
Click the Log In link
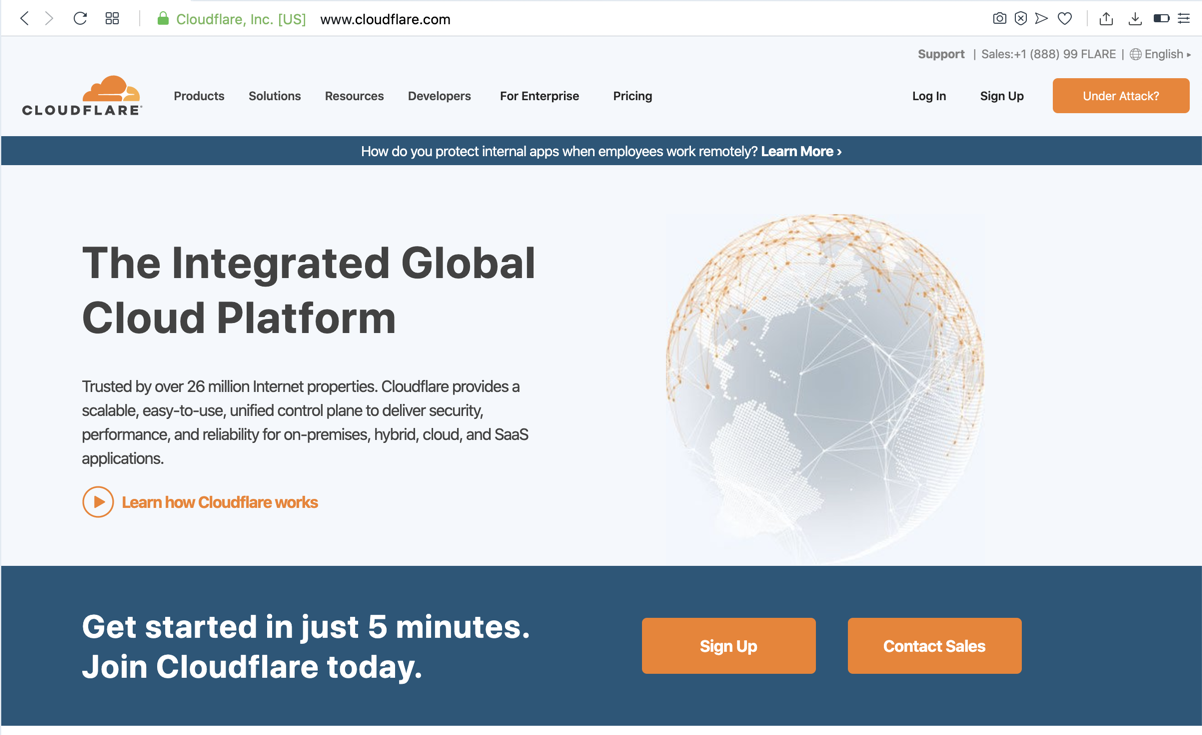[x=929, y=96]
